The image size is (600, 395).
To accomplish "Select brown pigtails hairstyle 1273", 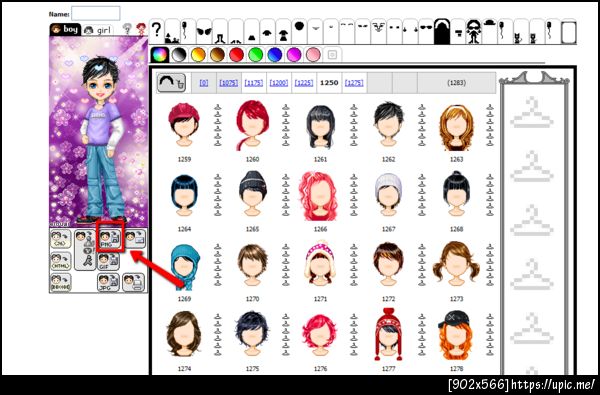I will [456, 263].
